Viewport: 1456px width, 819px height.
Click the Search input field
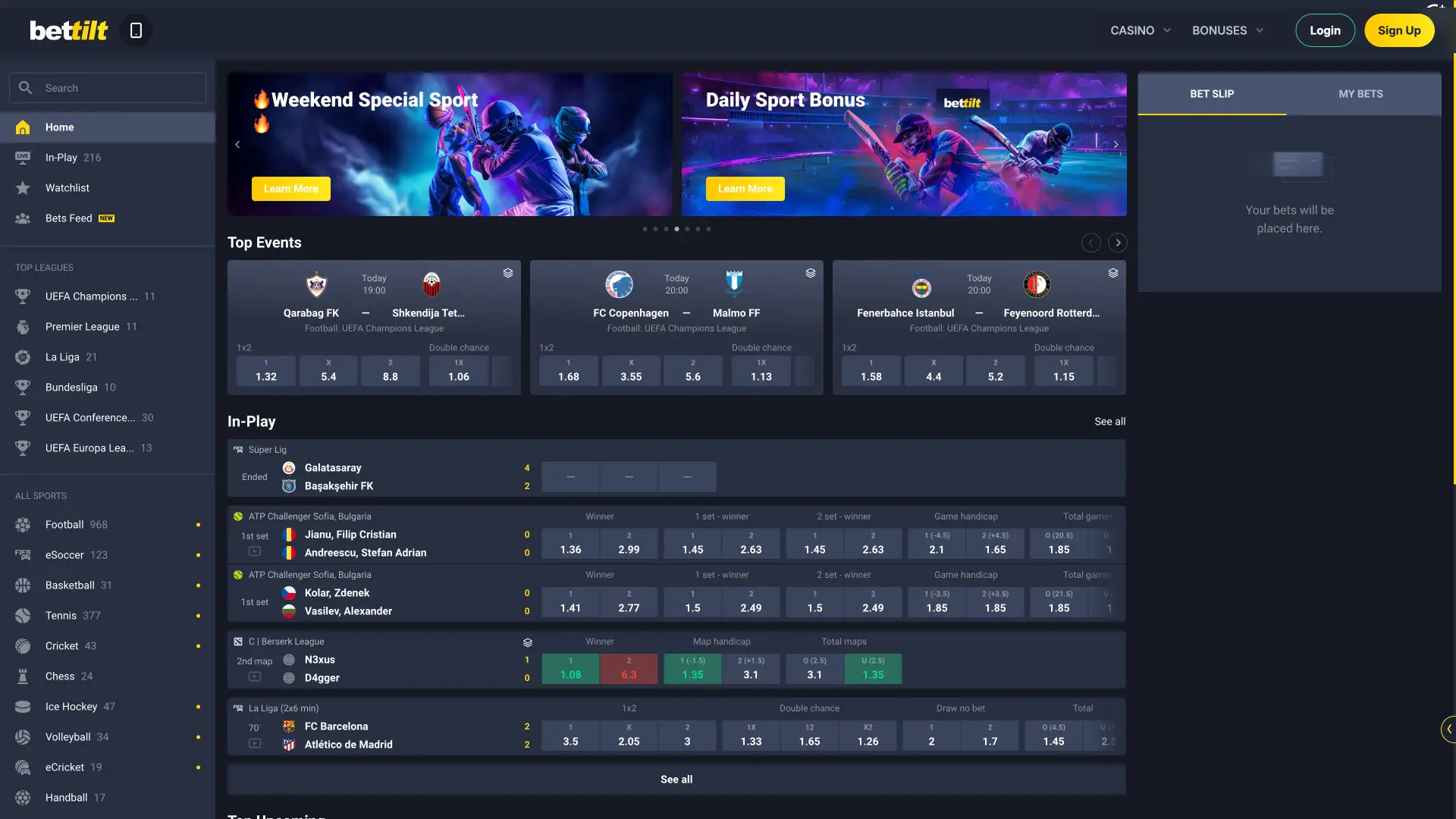(108, 88)
